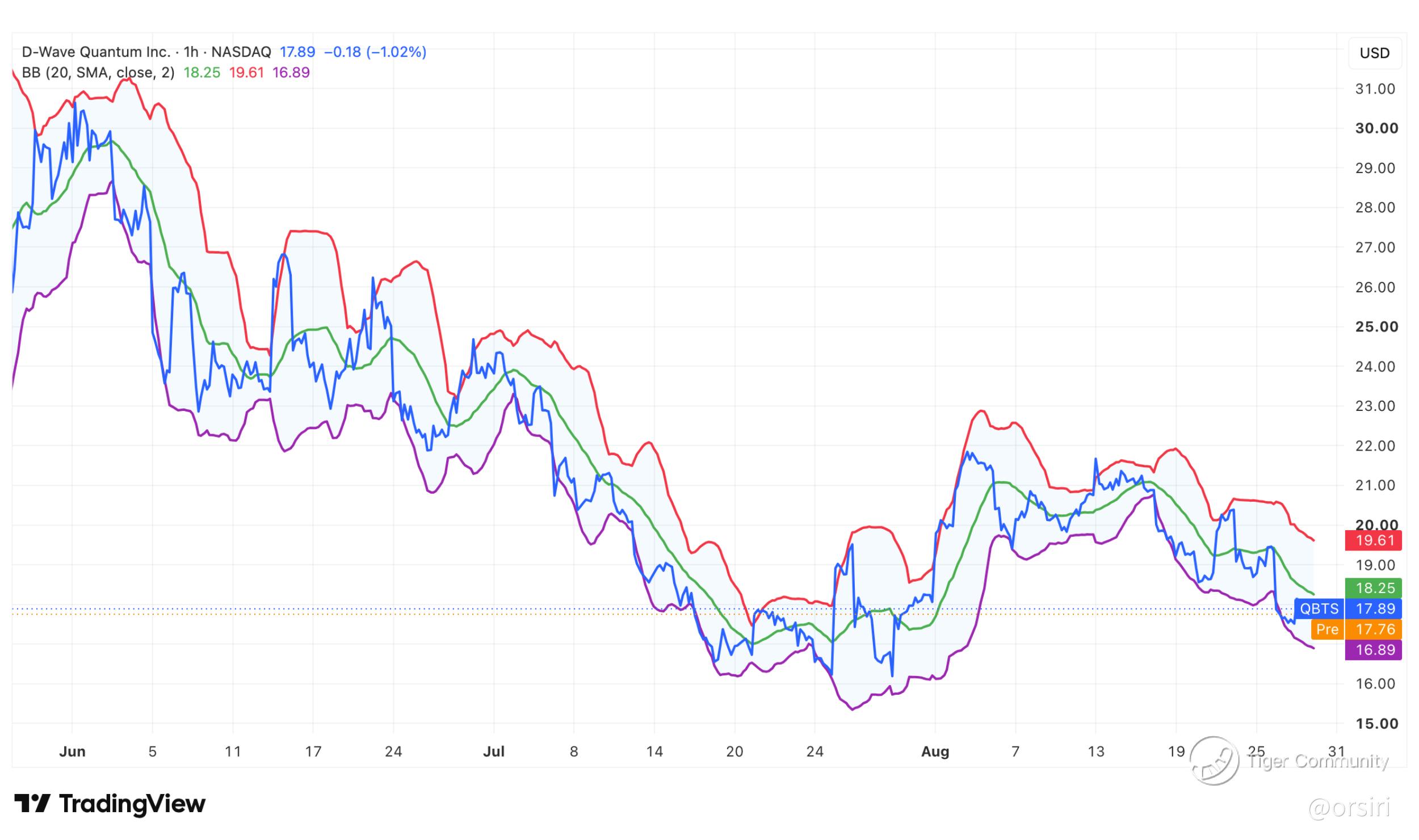The width and height of the screenshot is (1419, 840).
Task: Select the red 19.61 upper band price tag
Action: [1374, 540]
